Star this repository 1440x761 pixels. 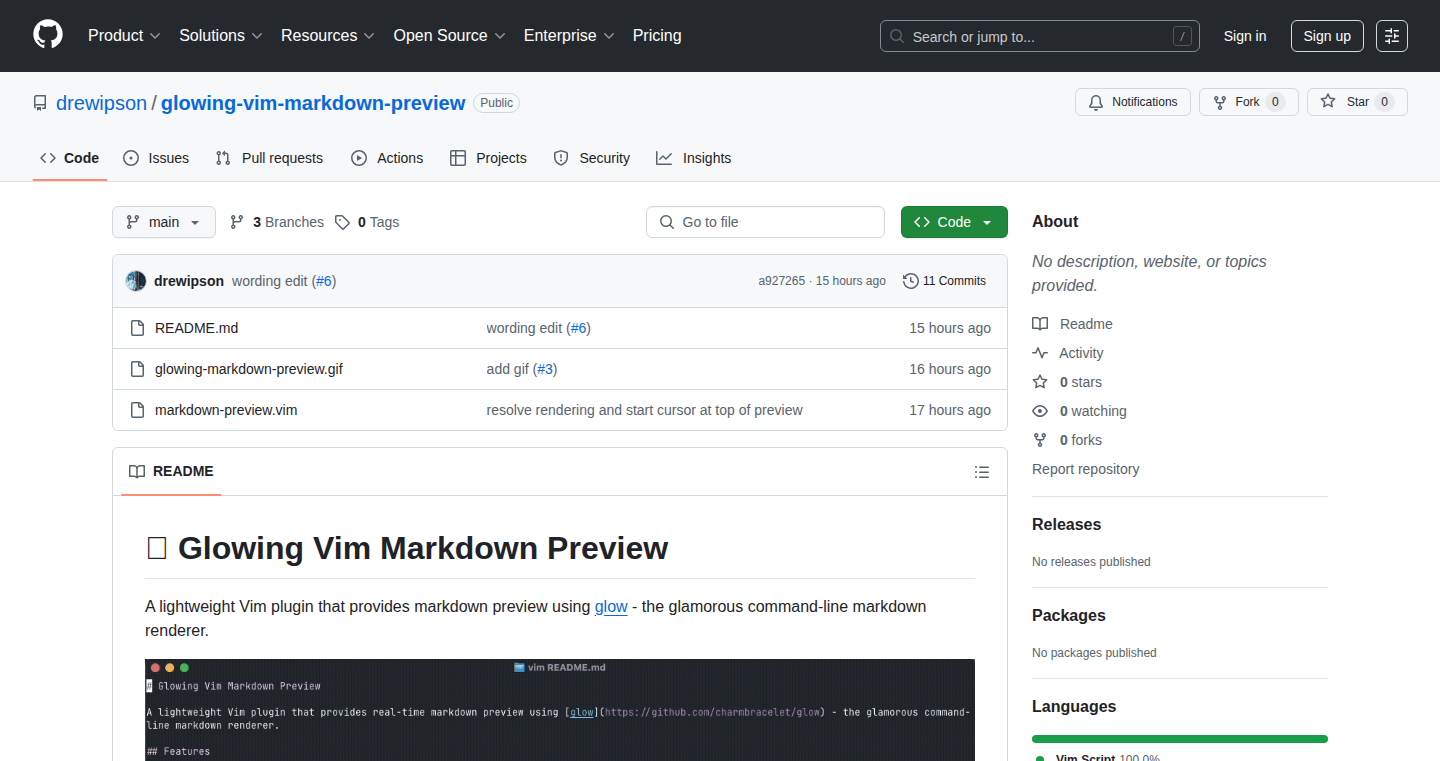1357,102
